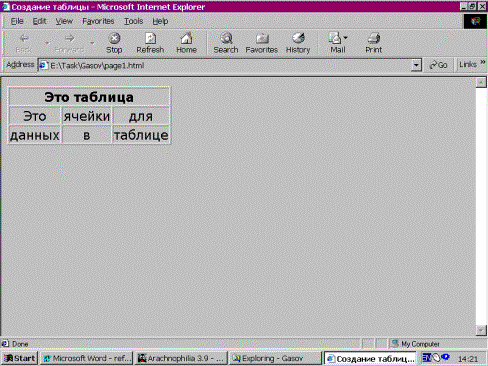Click the cell 'Это' in second row
Viewport: 488px width, 366px height.
pos(35,116)
